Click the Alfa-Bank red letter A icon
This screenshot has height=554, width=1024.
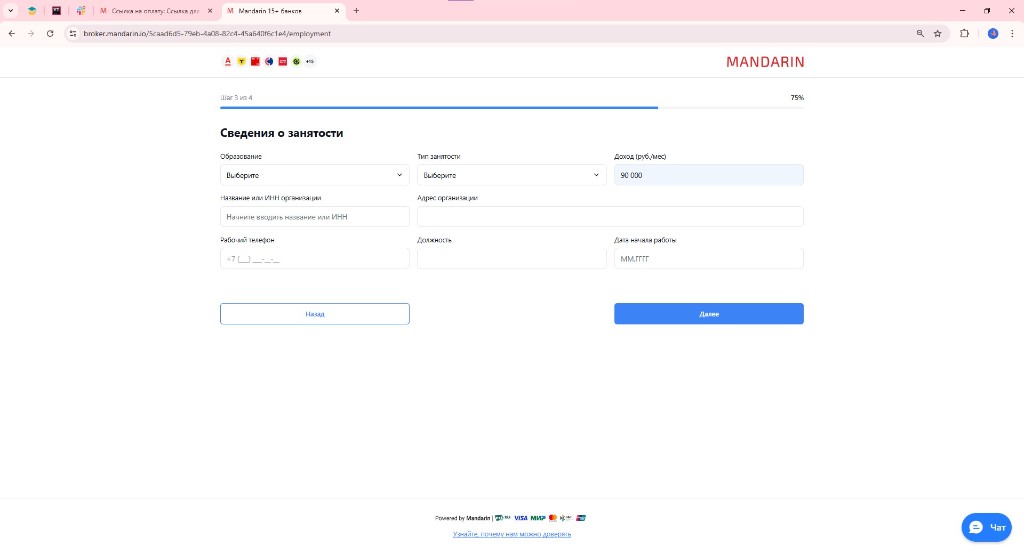pos(228,61)
